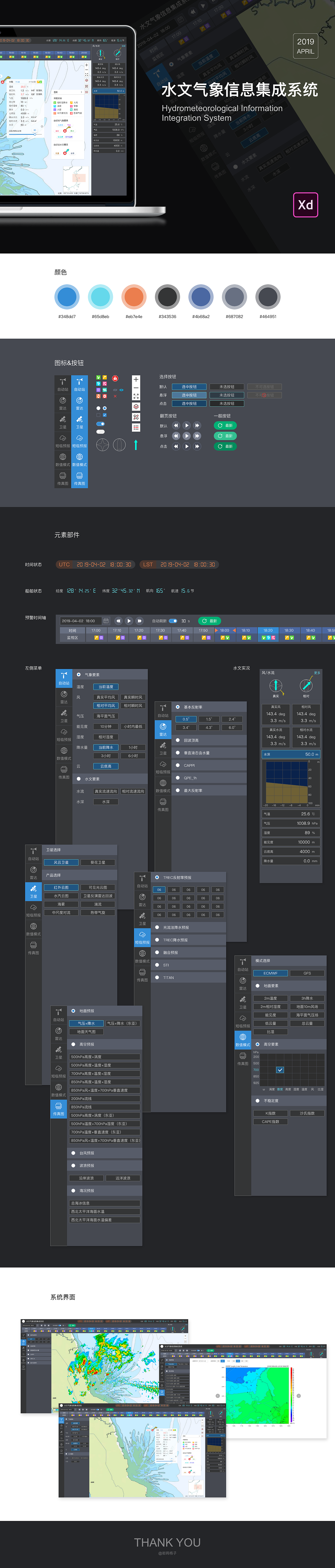Open the calendar icon beside the date field
The height and width of the screenshot is (1568, 335).
pos(105,621)
